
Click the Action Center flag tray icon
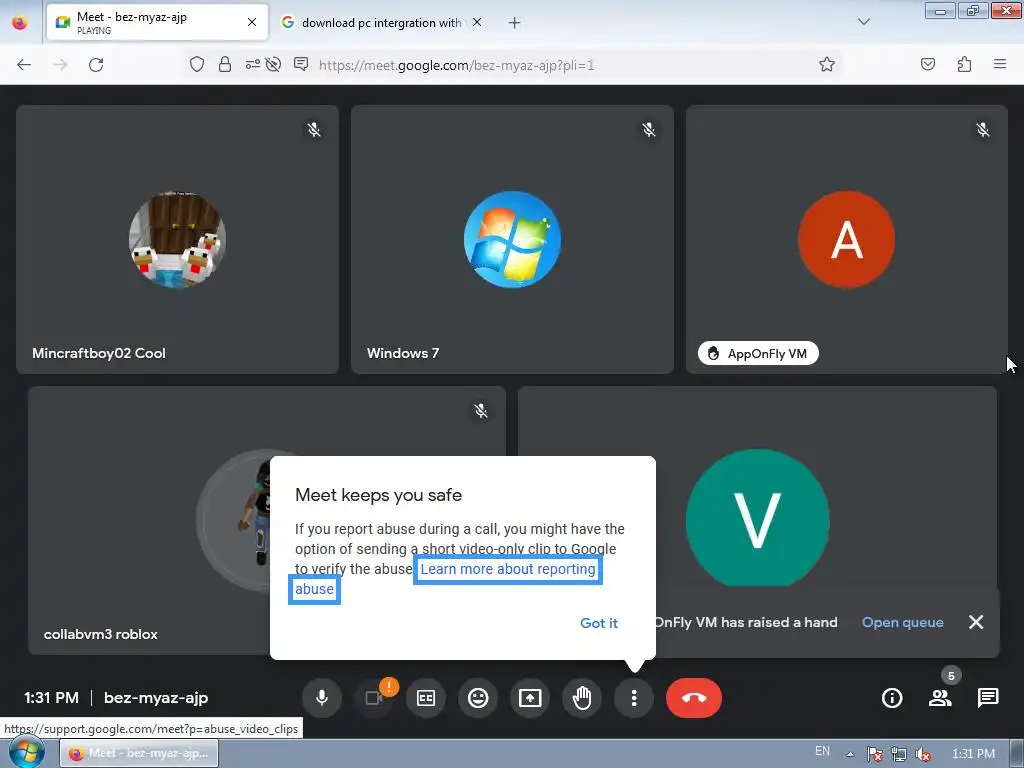pyautogui.click(x=874, y=754)
